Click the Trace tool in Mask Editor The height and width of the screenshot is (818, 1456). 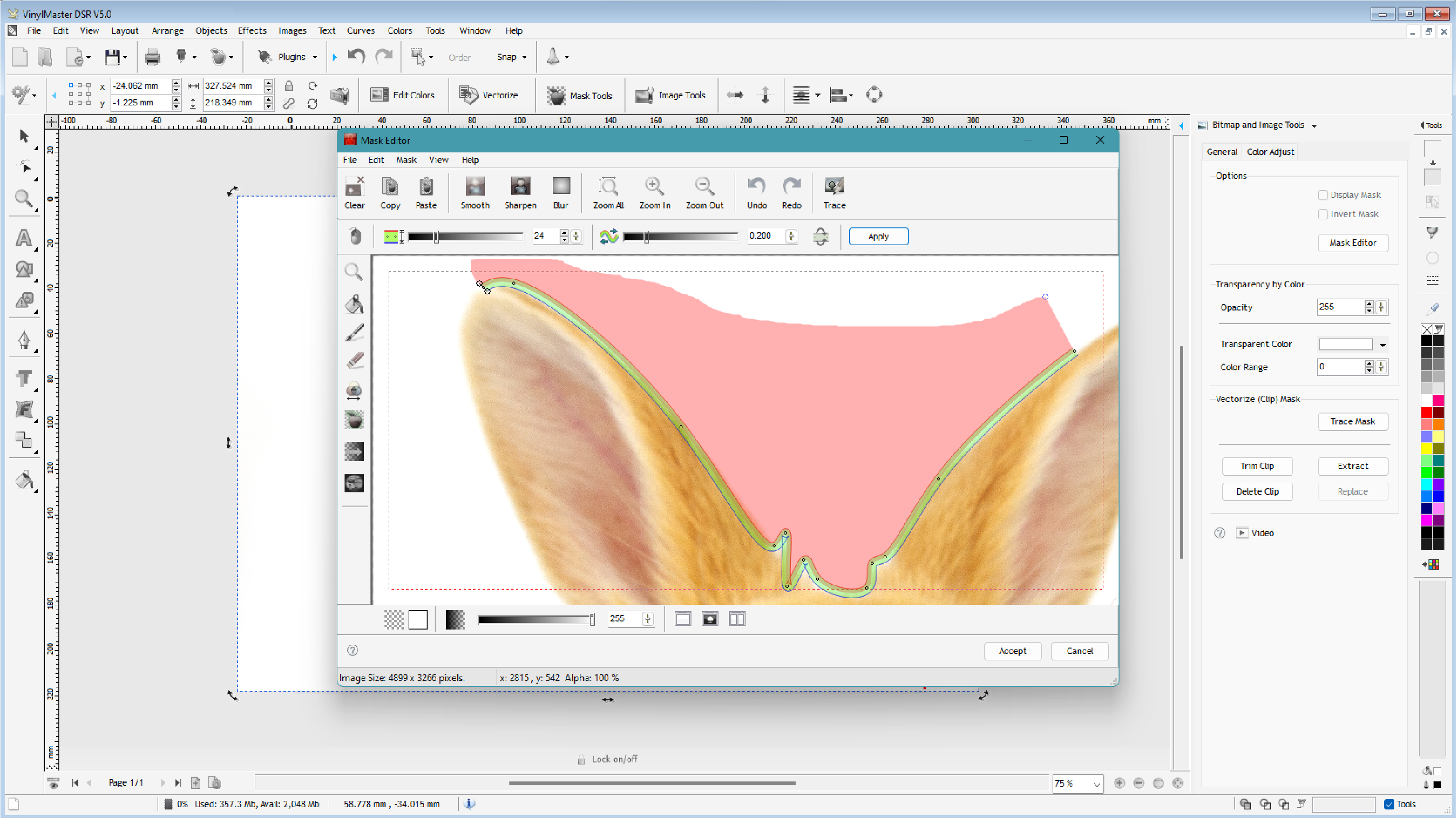(x=834, y=193)
